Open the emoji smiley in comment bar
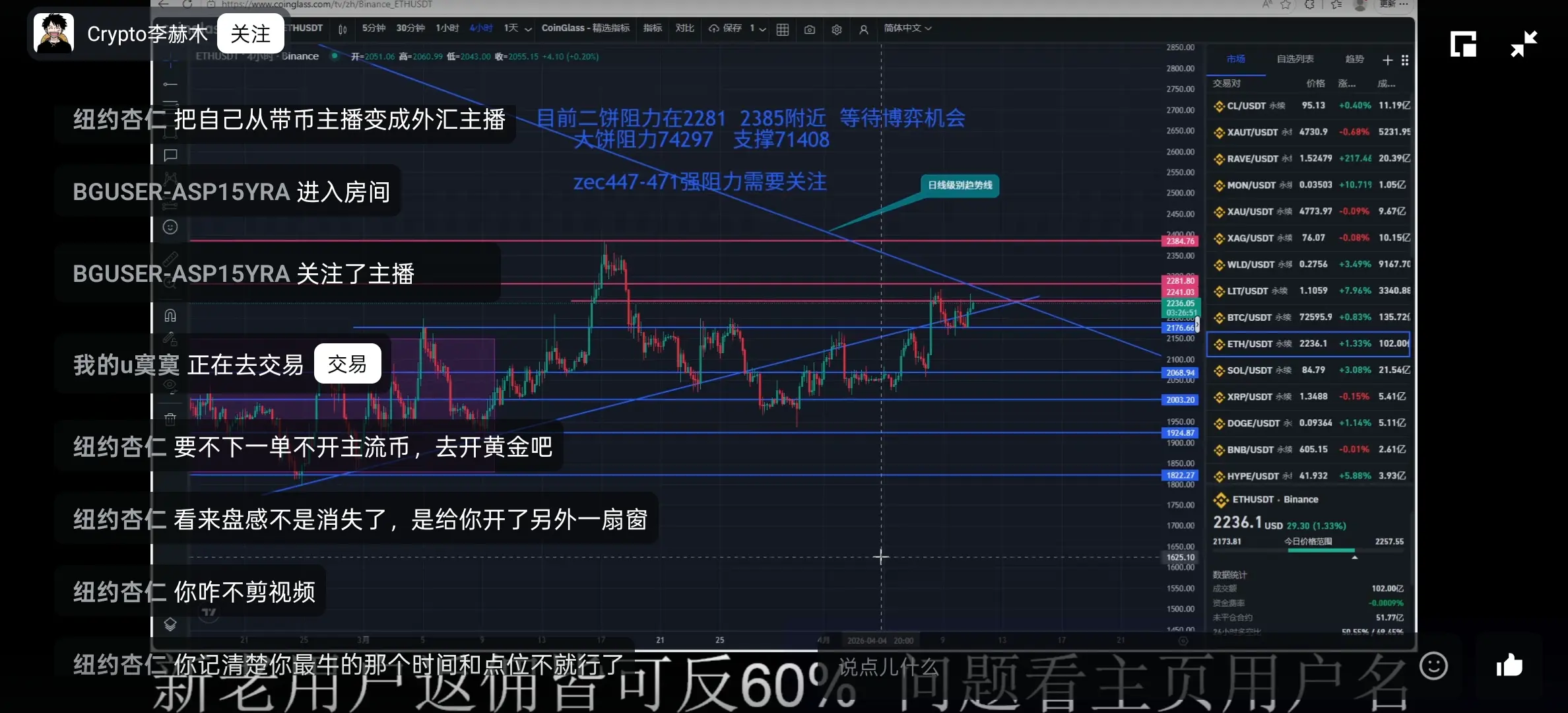Image resolution: width=1568 pixels, height=713 pixels. point(1433,665)
